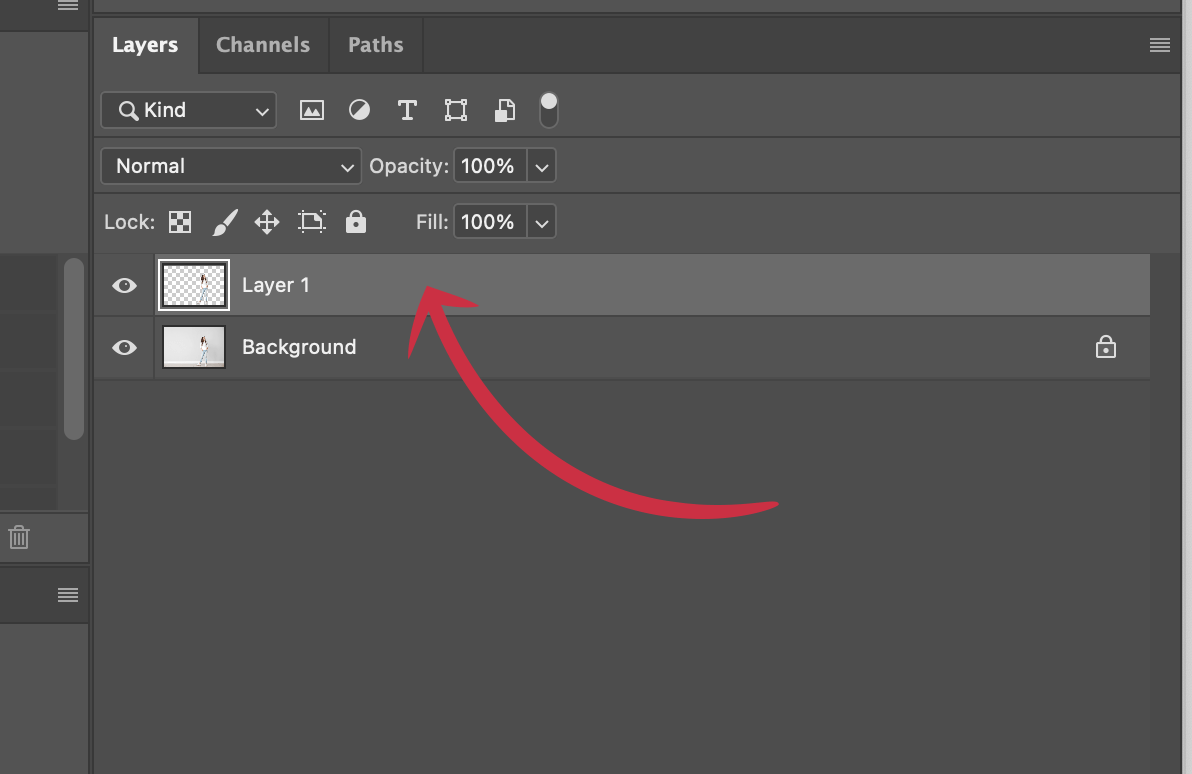Screen dimensions: 1192x774
Task: Filter for smart objects icon
Action: [x=505, y=111]
